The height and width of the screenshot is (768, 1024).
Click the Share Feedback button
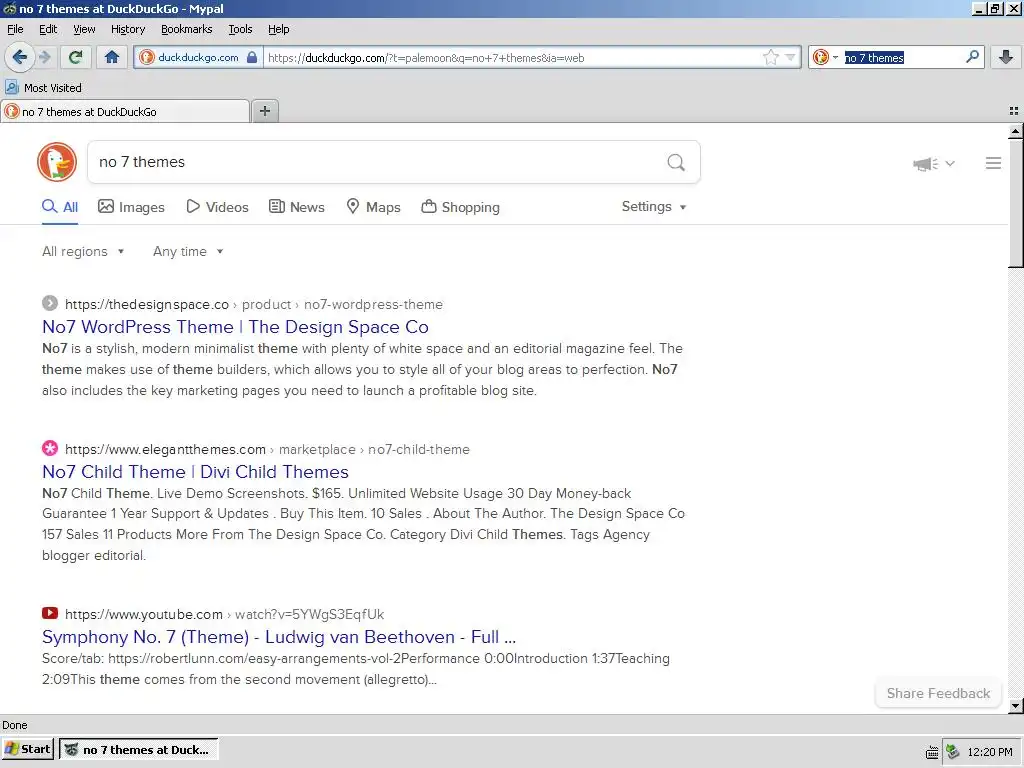(x=938, y=694)
